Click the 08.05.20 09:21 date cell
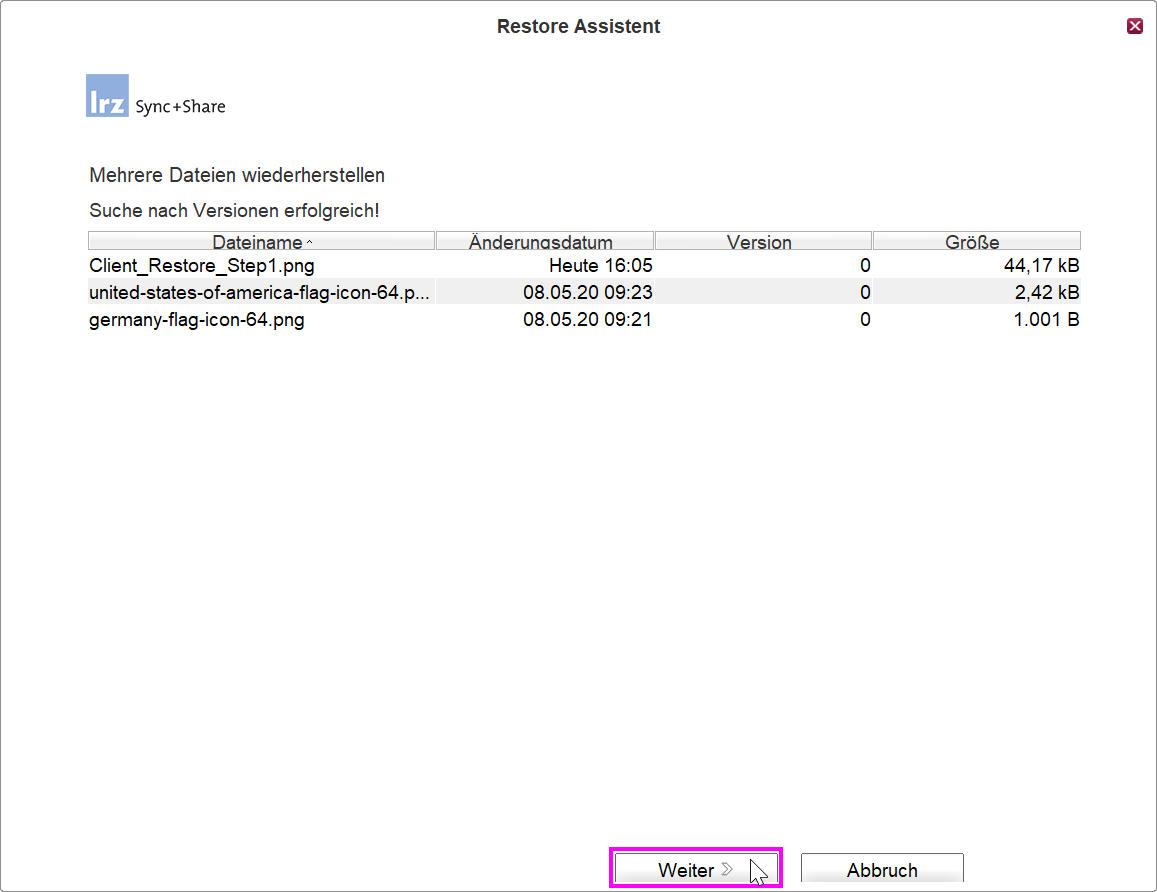 [x=587, y=320]
